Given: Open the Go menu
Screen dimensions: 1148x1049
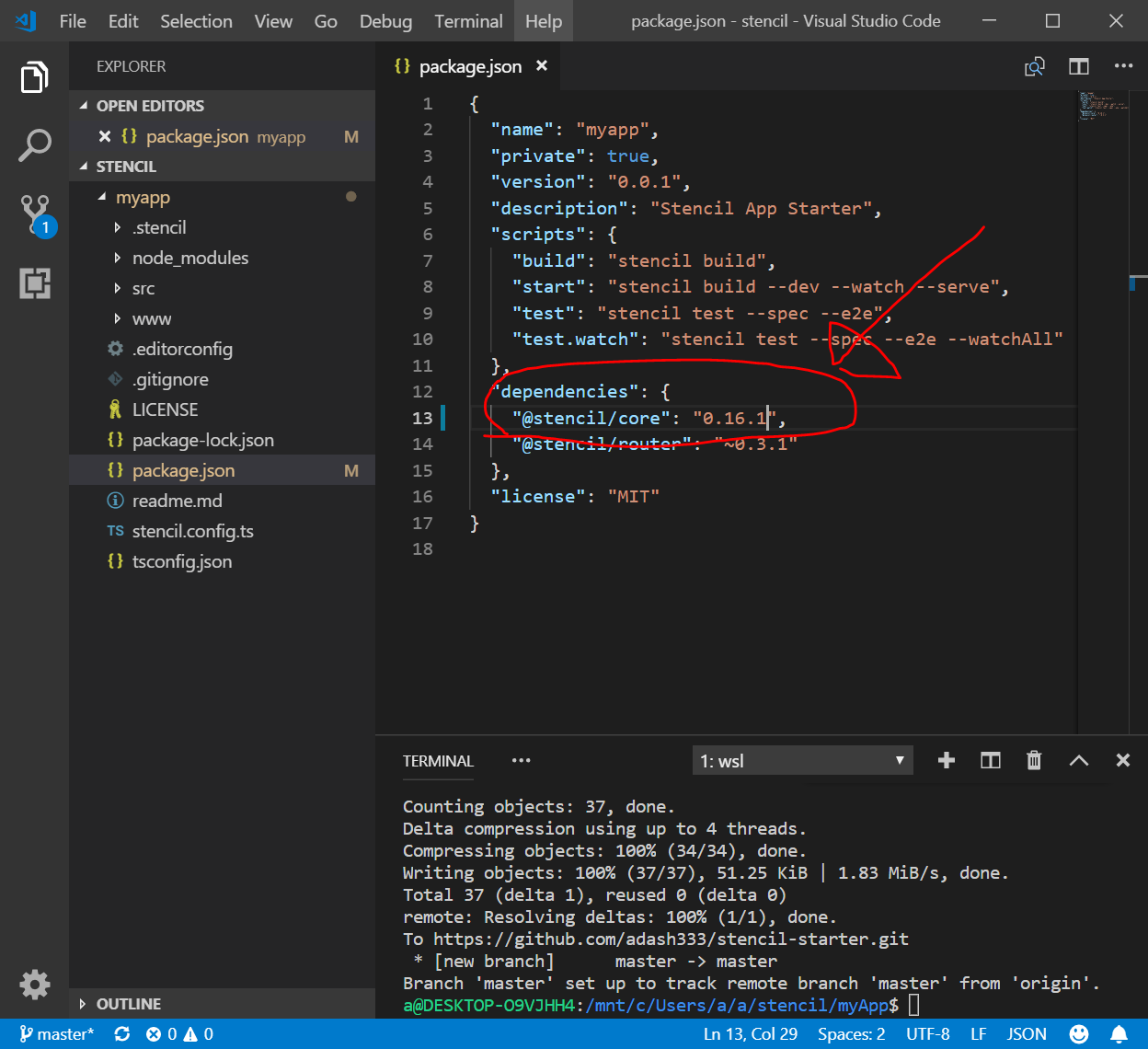Looking at the screenshot, I should 326,21.
